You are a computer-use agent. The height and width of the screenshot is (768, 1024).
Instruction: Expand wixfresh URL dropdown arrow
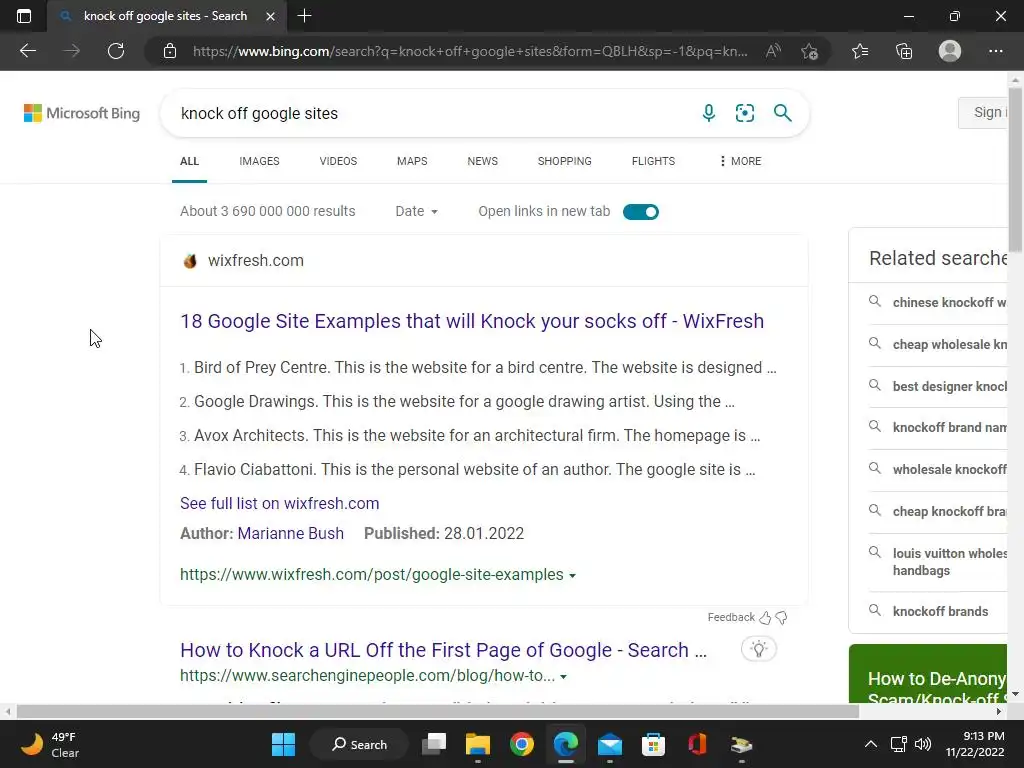click(x=572, y=575)
